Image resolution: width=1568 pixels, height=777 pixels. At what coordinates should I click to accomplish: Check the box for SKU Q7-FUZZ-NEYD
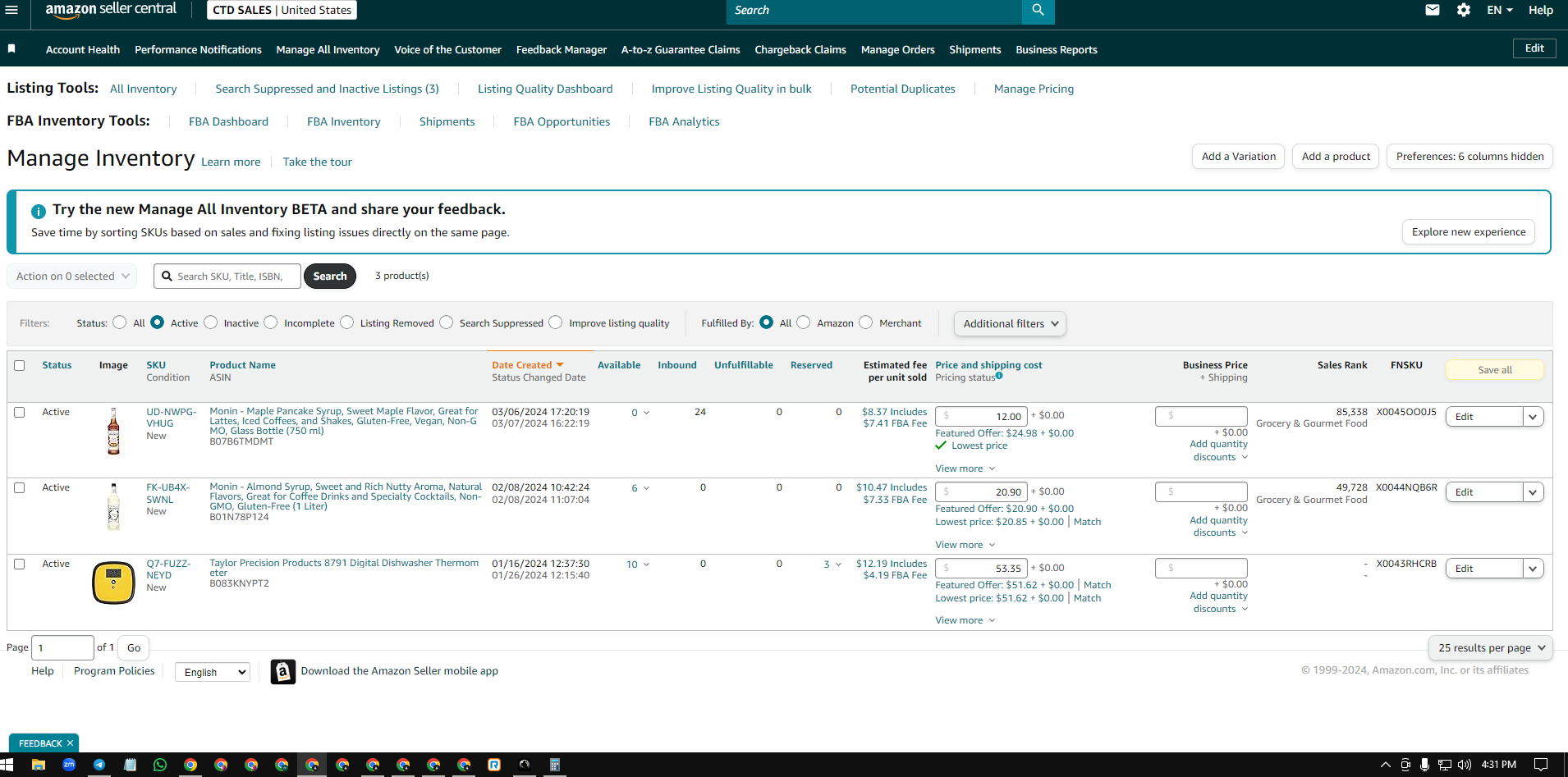[20, 564]
